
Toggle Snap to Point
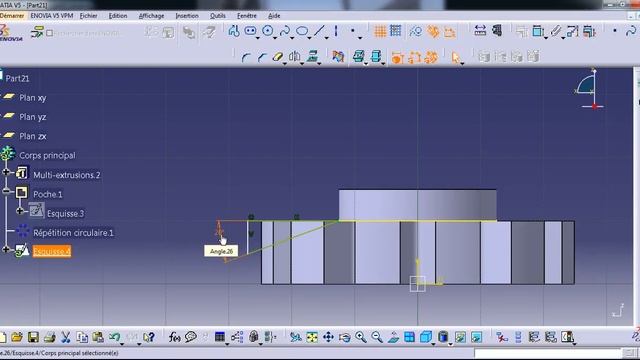[x=396, y=31]
